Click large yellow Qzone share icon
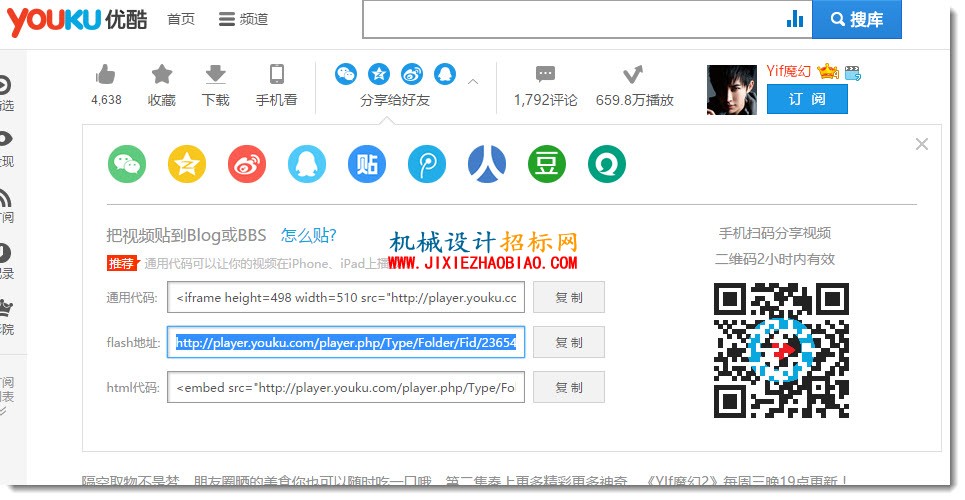The height and width of the screenshot is (500, 965). click(187, 164)
